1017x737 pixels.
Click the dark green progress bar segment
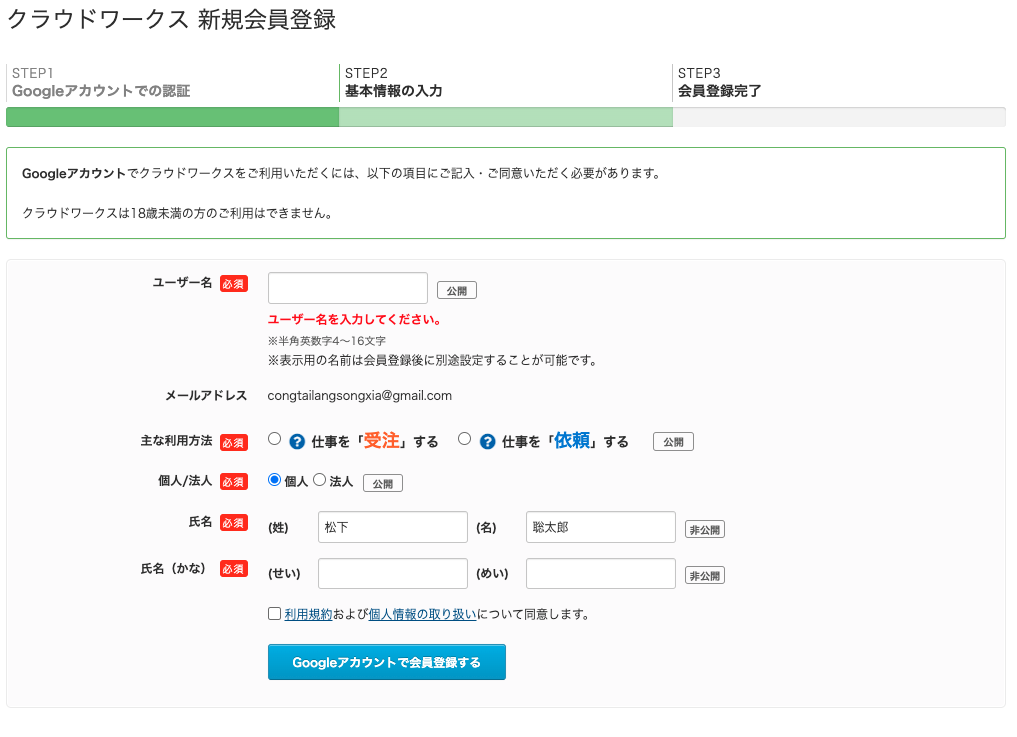coord(173,117)
